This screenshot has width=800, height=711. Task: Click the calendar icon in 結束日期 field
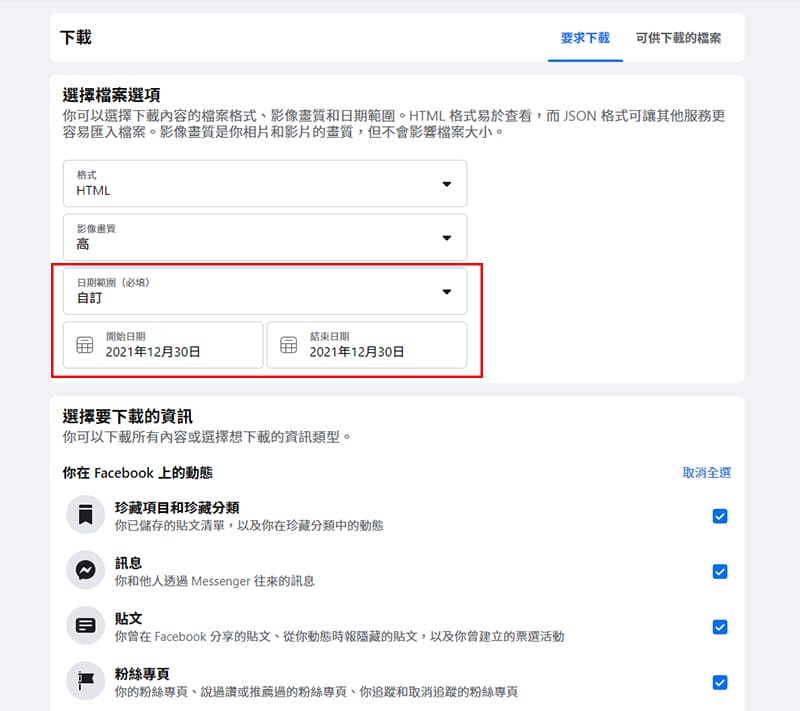pos(288,345)
